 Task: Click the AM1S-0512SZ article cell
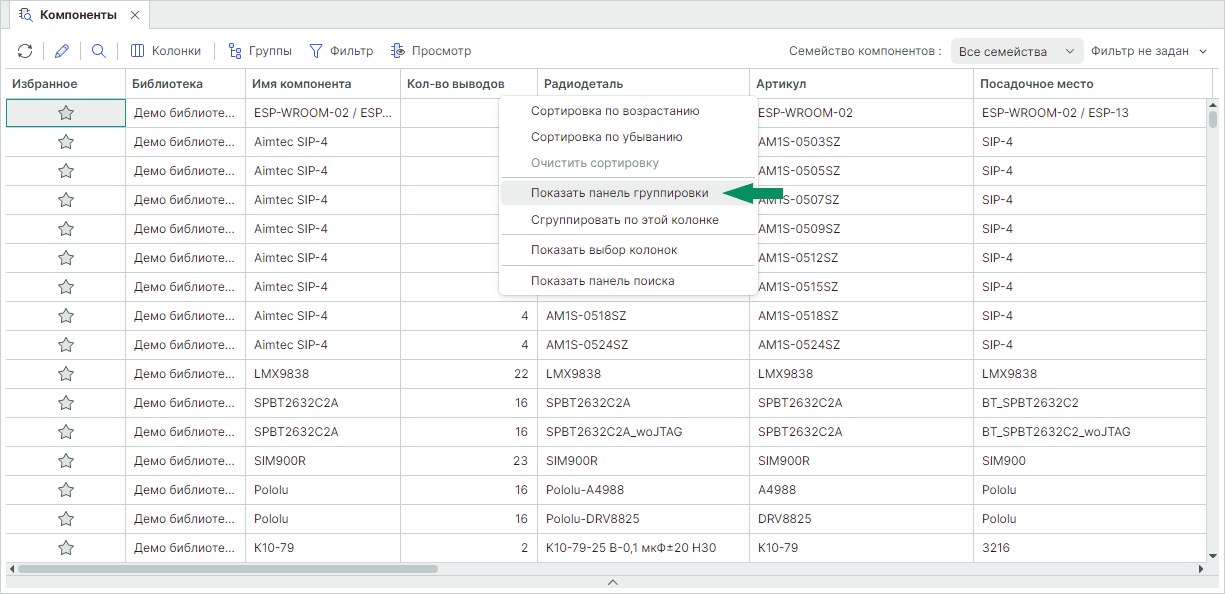pyautogui.click(x=862, y=258)
